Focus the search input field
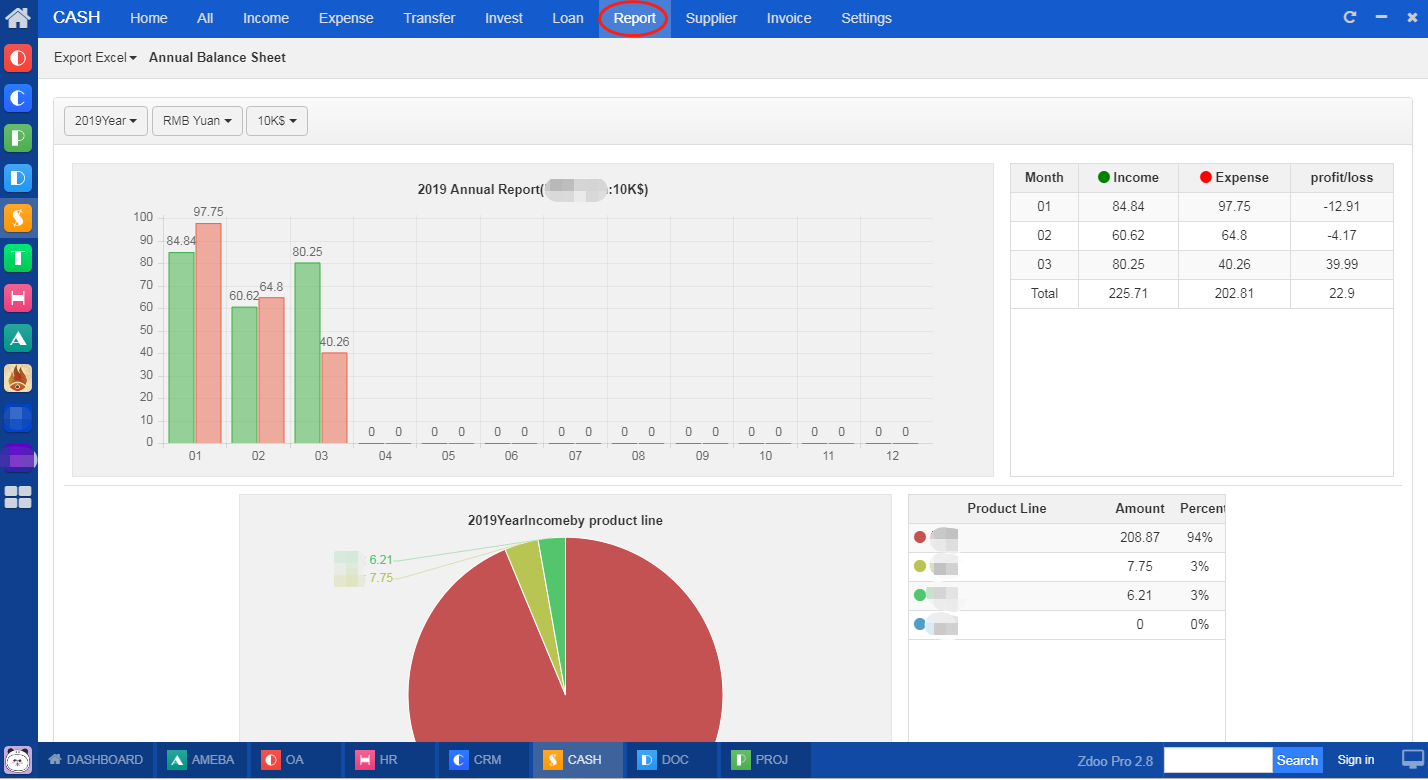1428x780 pixels. point(1218,760)
